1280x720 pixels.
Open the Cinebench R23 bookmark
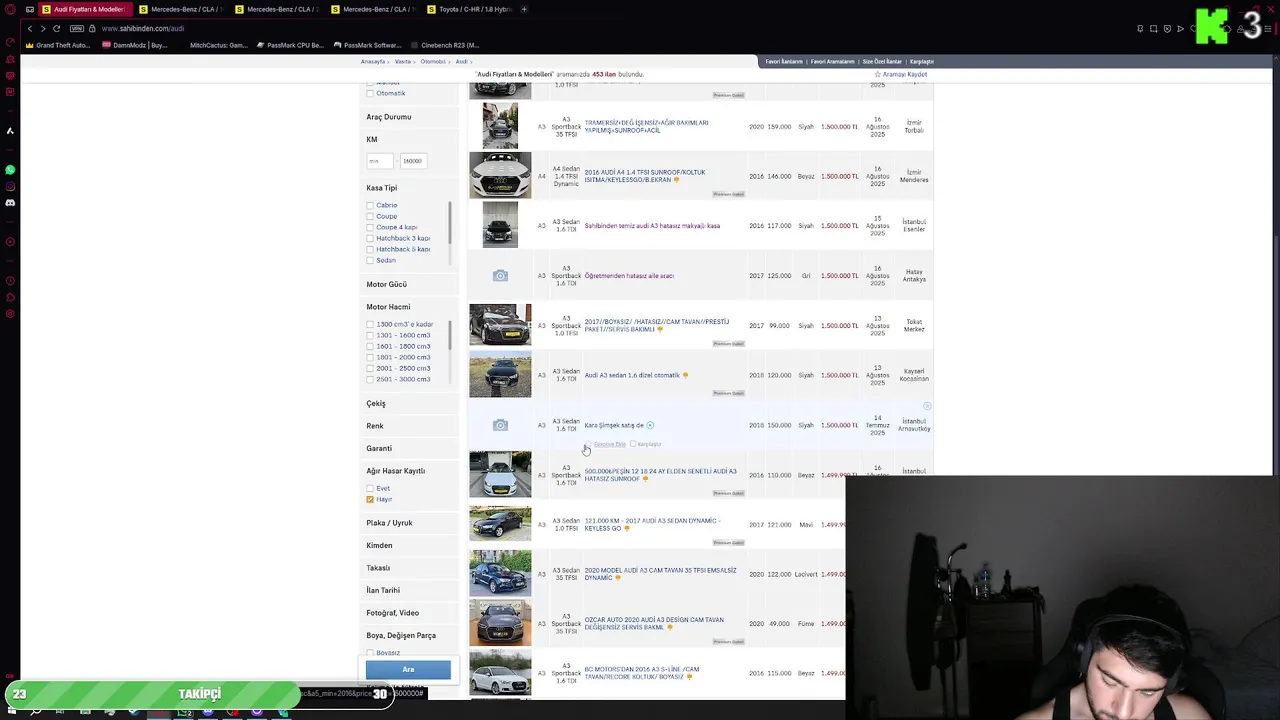pos(444,45)
